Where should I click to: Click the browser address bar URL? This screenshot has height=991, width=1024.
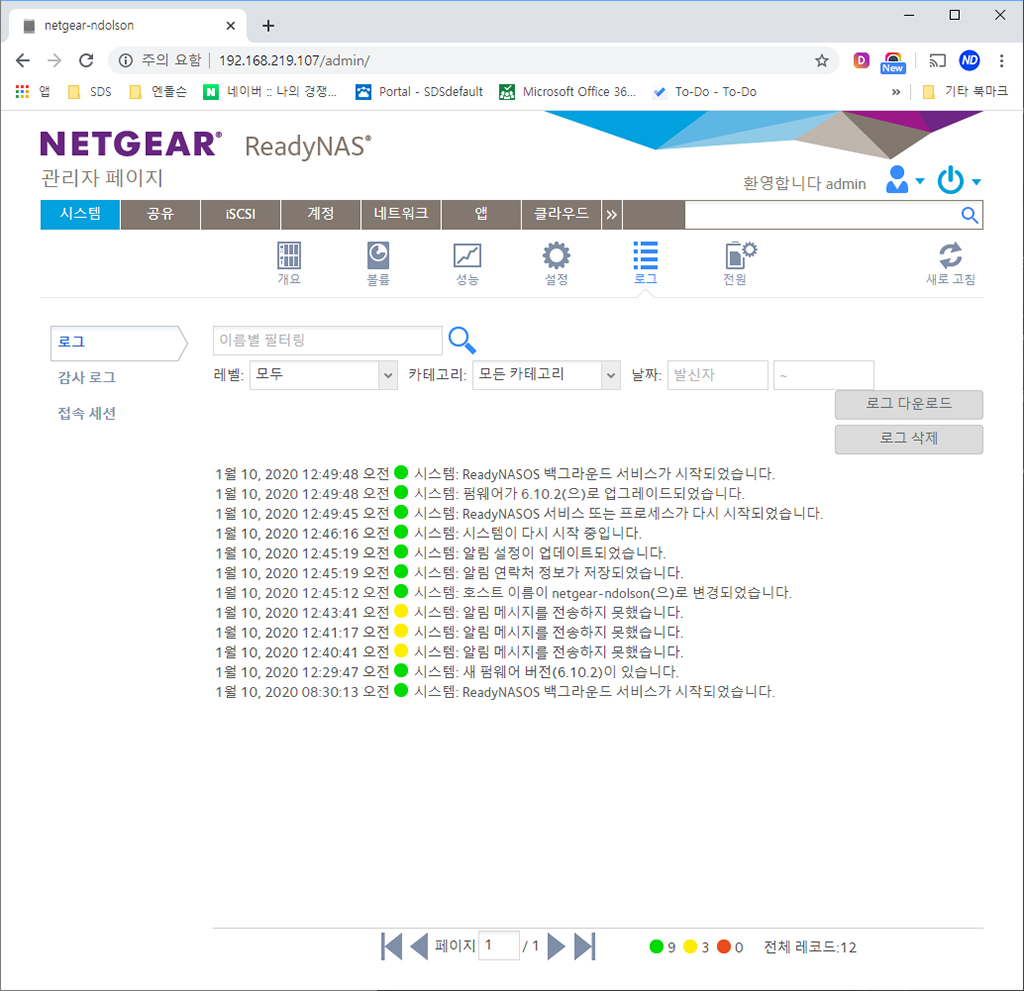point(295,61)
